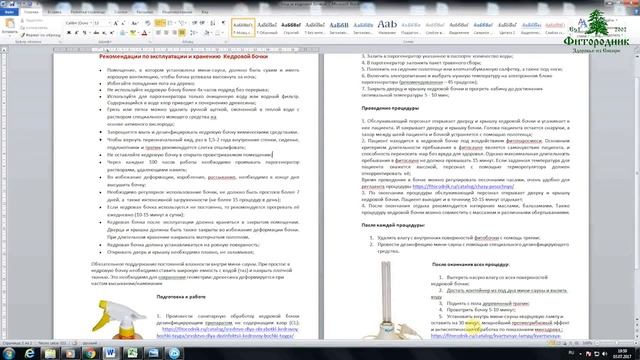
Task: Click the Cut scissors icon
Action: coord(23,20)
